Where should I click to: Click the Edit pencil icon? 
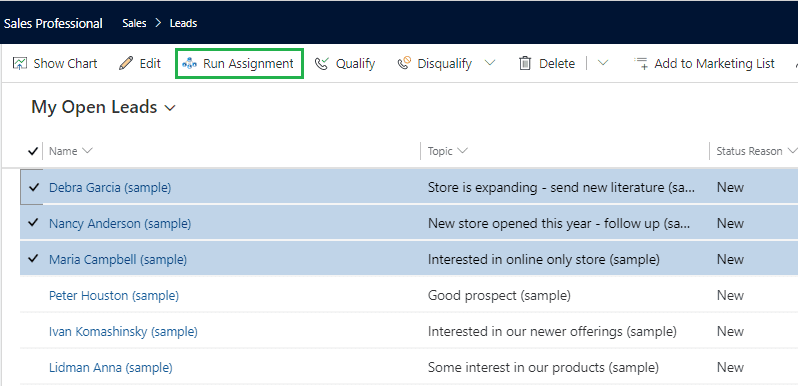[x=126, y=64]
